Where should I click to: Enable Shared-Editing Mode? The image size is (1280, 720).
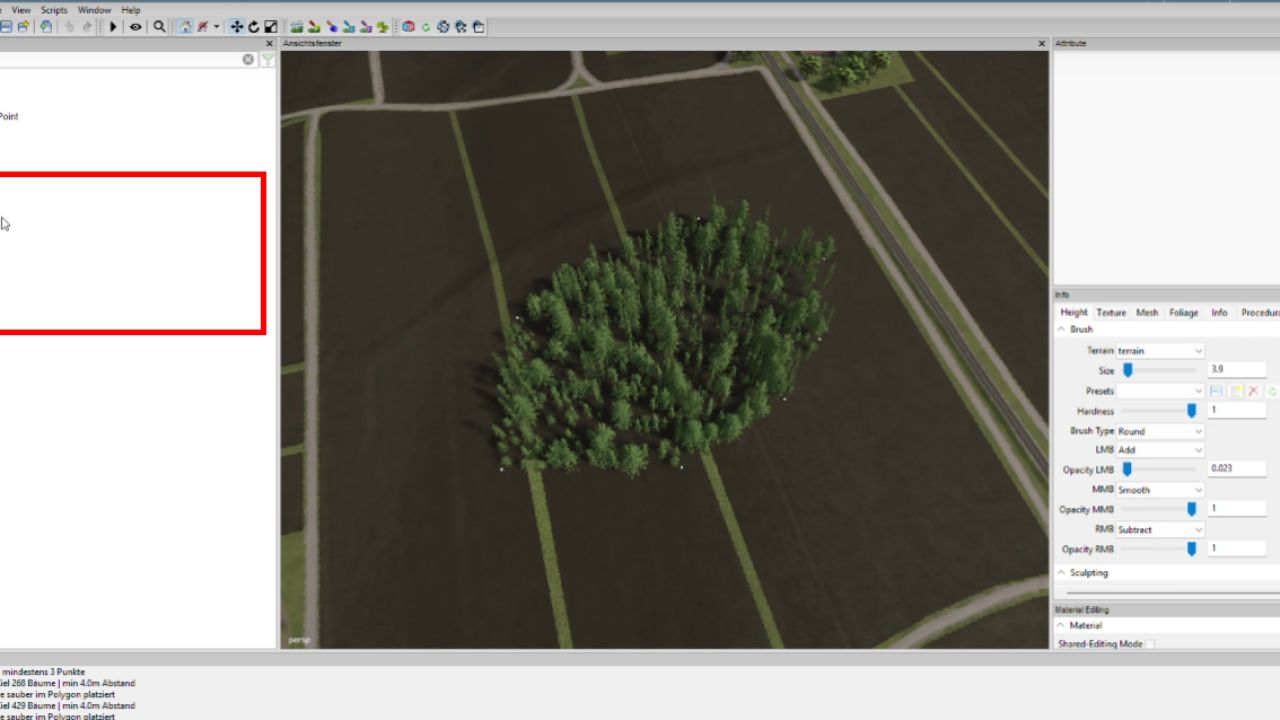[1149, 644]
